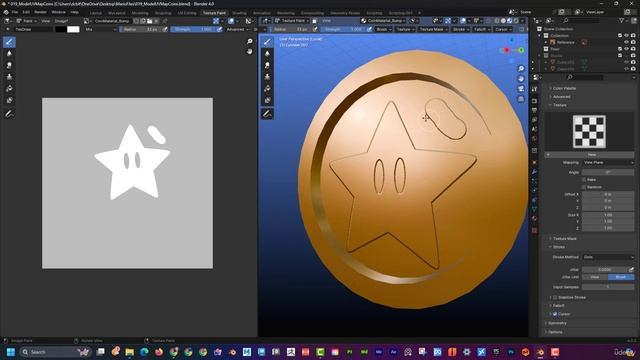This screenshot has height=360, width=640.
Task: Select Mask tool in 3D viewport toolbar
Action: click(x=267, y=100)
